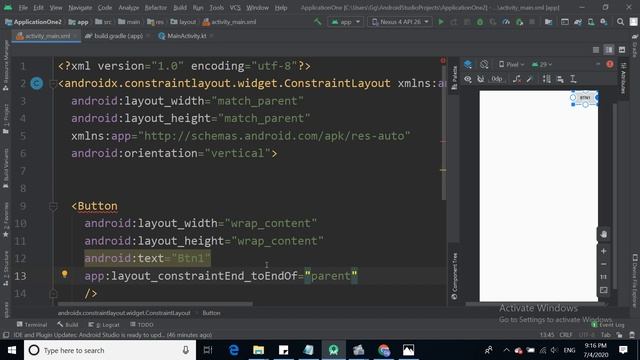Viewport: 640px width, 360px height.
Task: Open the Pixel device preview dropdown
Action: (511, 64)
